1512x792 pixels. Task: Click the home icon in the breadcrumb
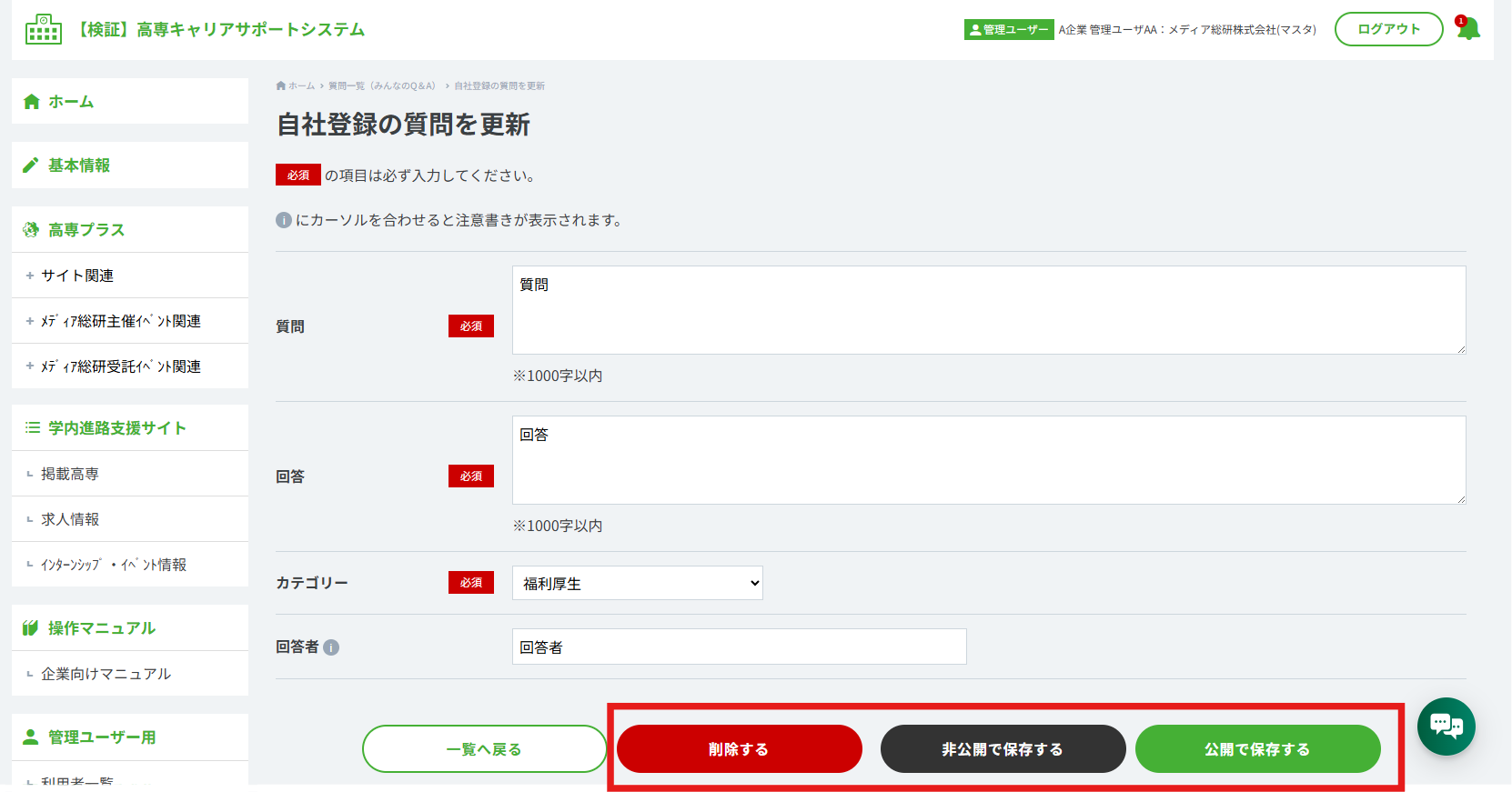point(281,85)
